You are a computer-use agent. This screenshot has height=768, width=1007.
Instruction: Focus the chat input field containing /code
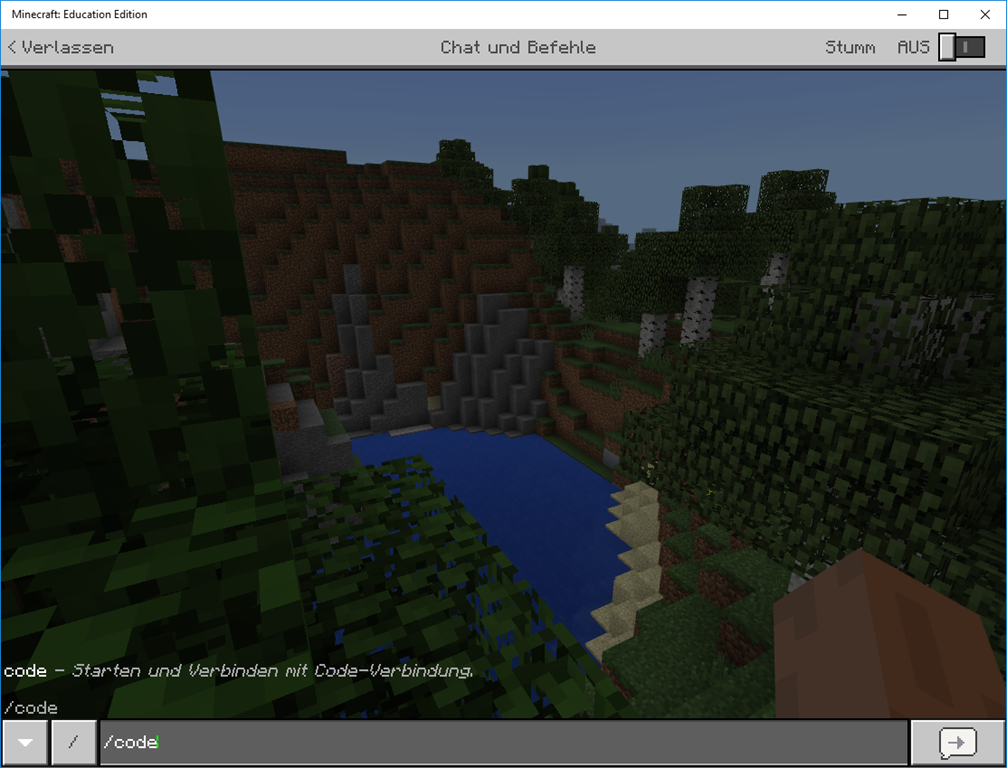(x=500, y=743)
